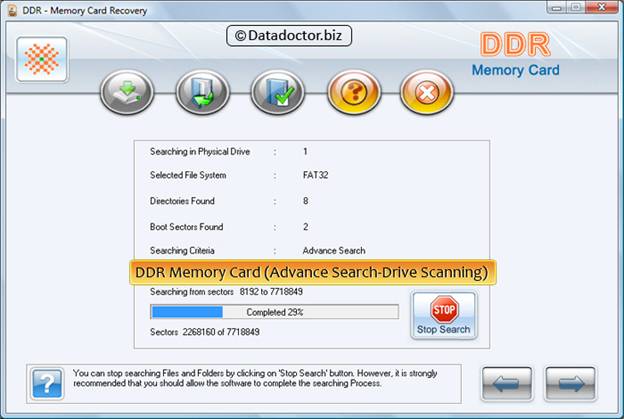Click the orange round exit X button
Image resolution: width=624 pixels, height=419 pixels.
point(427,92)
